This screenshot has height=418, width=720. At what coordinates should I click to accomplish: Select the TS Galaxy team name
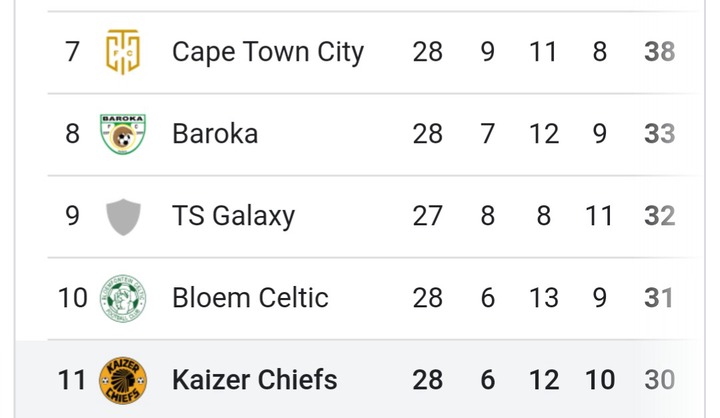click(x=233, y=216)
